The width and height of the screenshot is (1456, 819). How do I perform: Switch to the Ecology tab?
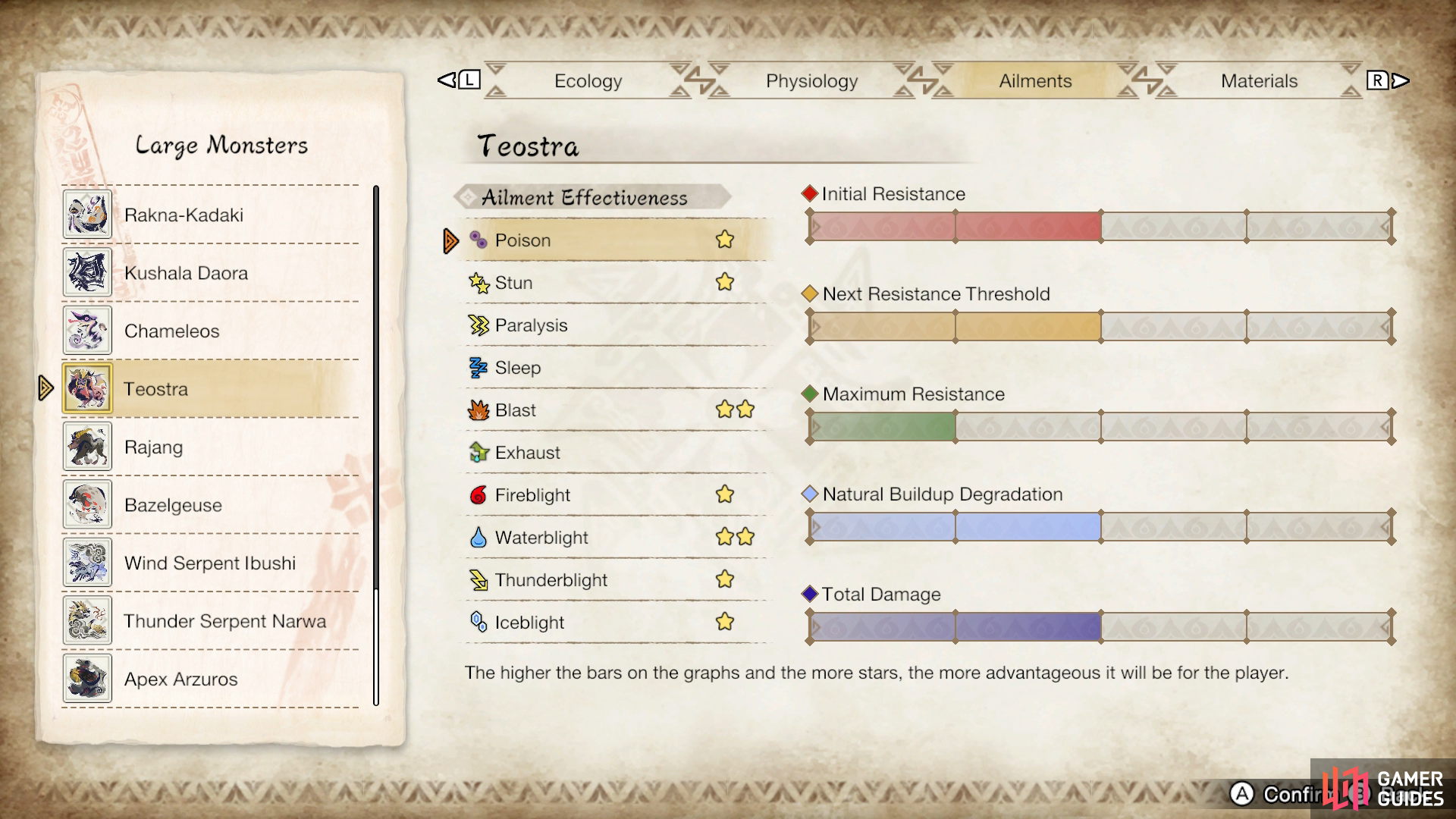click(588, 81)
